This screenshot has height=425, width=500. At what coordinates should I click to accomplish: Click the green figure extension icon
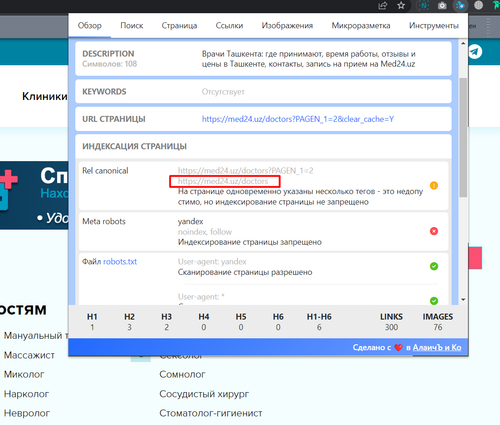[496, 5]
